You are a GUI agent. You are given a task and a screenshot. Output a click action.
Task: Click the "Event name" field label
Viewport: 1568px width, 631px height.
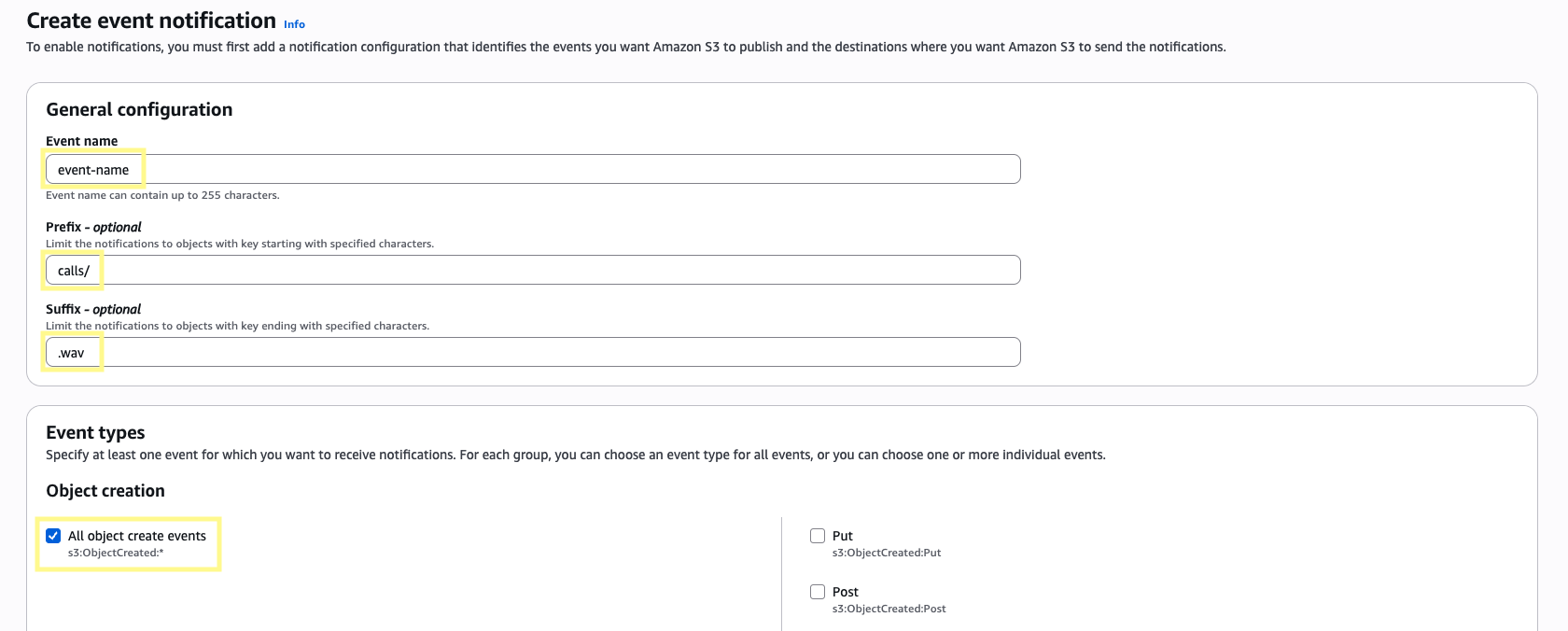click(x=81, y=141)
